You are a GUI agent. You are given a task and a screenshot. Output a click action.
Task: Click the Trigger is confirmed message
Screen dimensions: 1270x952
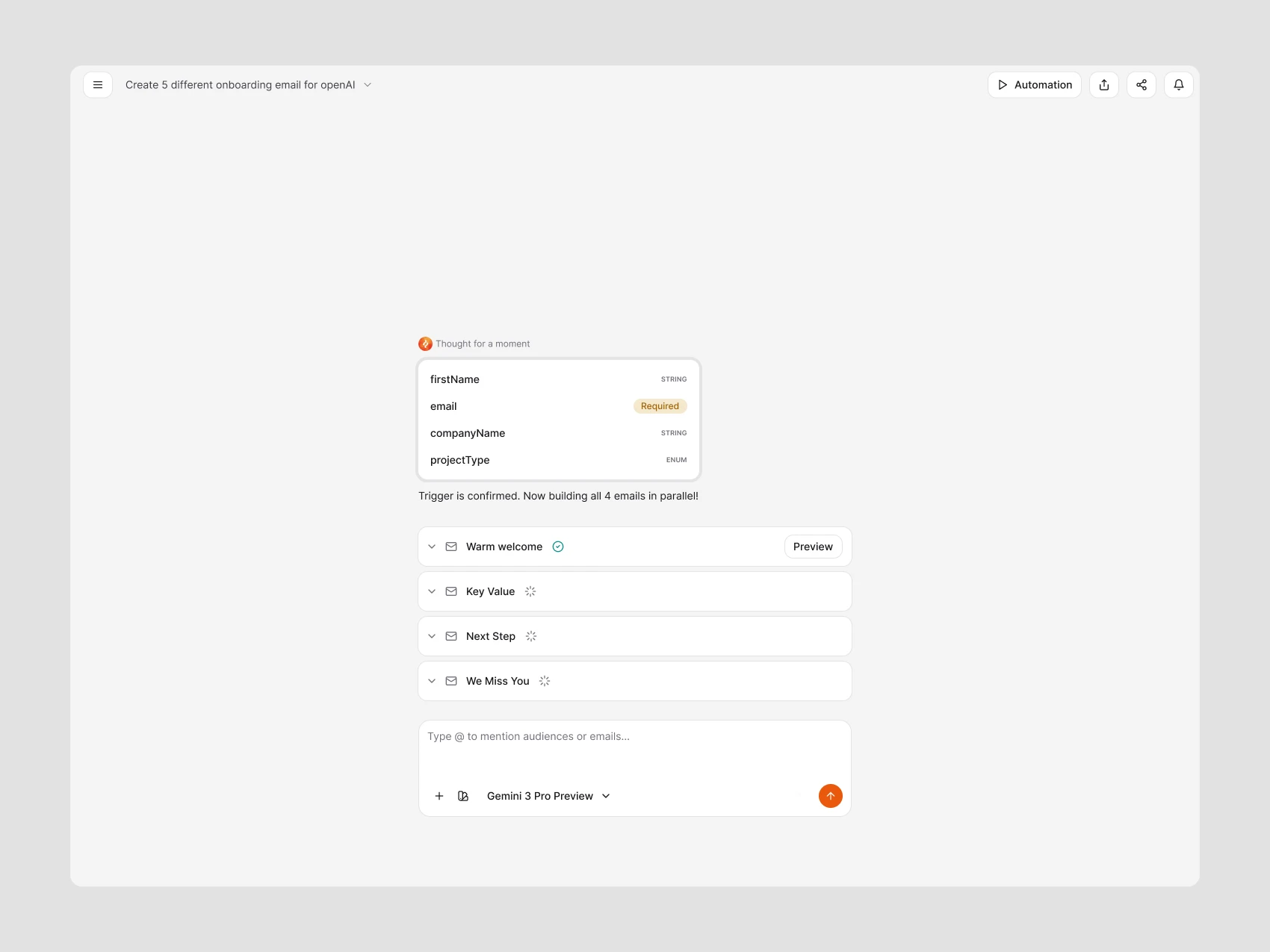[558, 496]
